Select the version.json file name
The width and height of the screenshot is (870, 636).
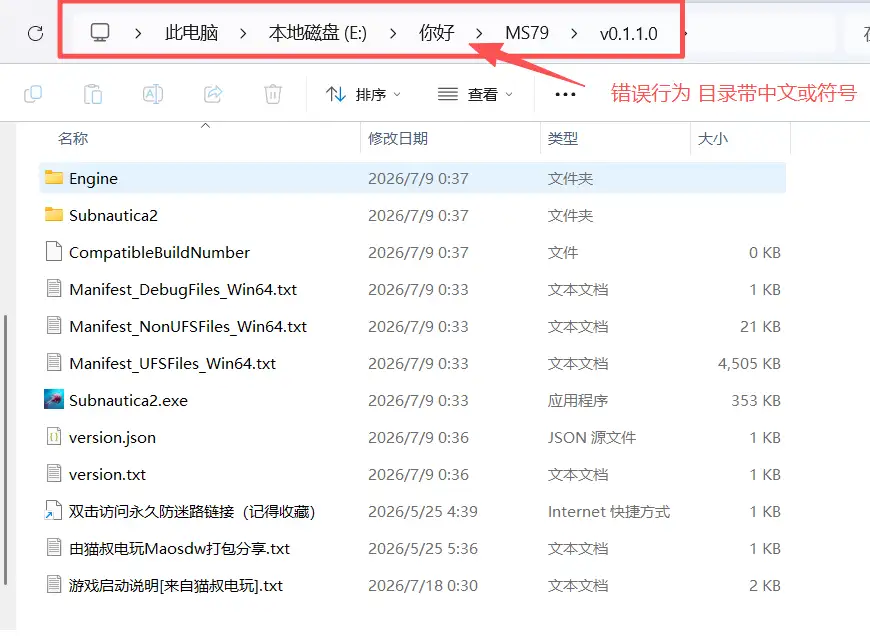pos(112,438)
